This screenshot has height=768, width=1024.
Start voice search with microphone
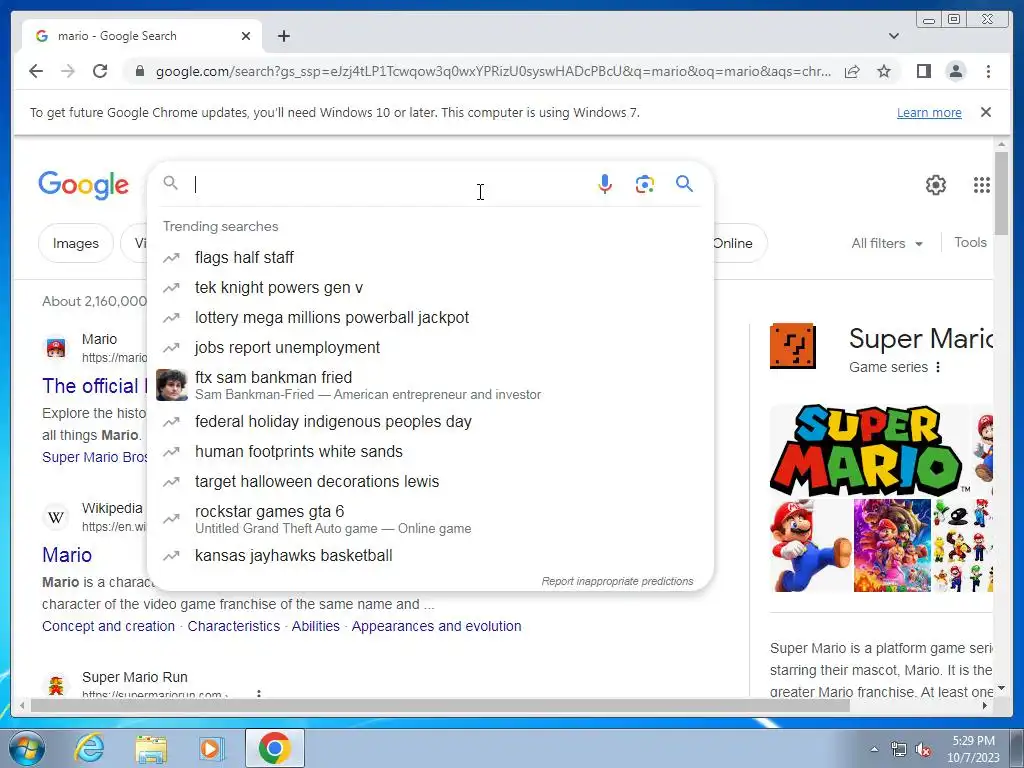coord(605,184)
